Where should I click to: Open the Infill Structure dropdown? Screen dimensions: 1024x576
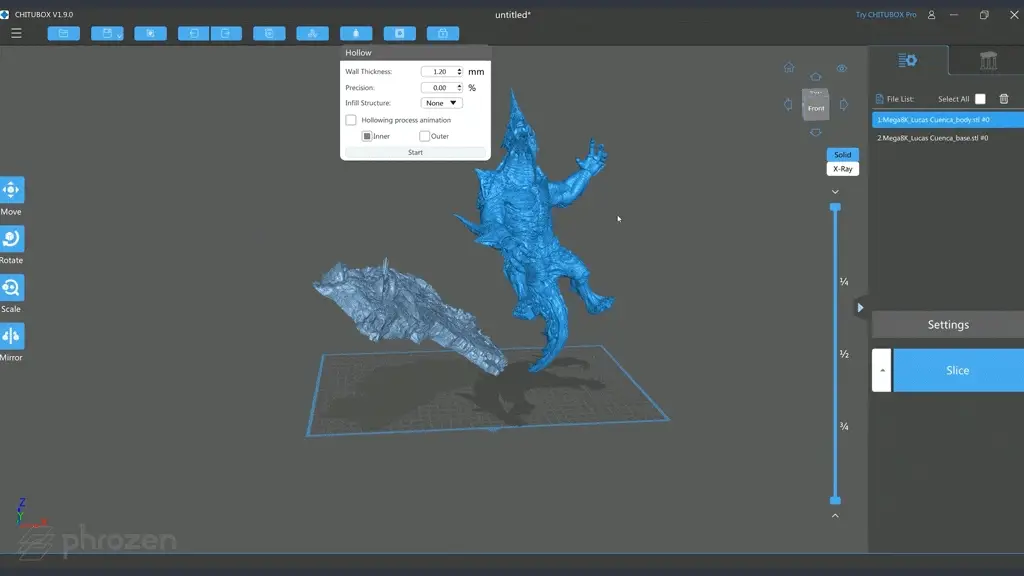(441, 103)
